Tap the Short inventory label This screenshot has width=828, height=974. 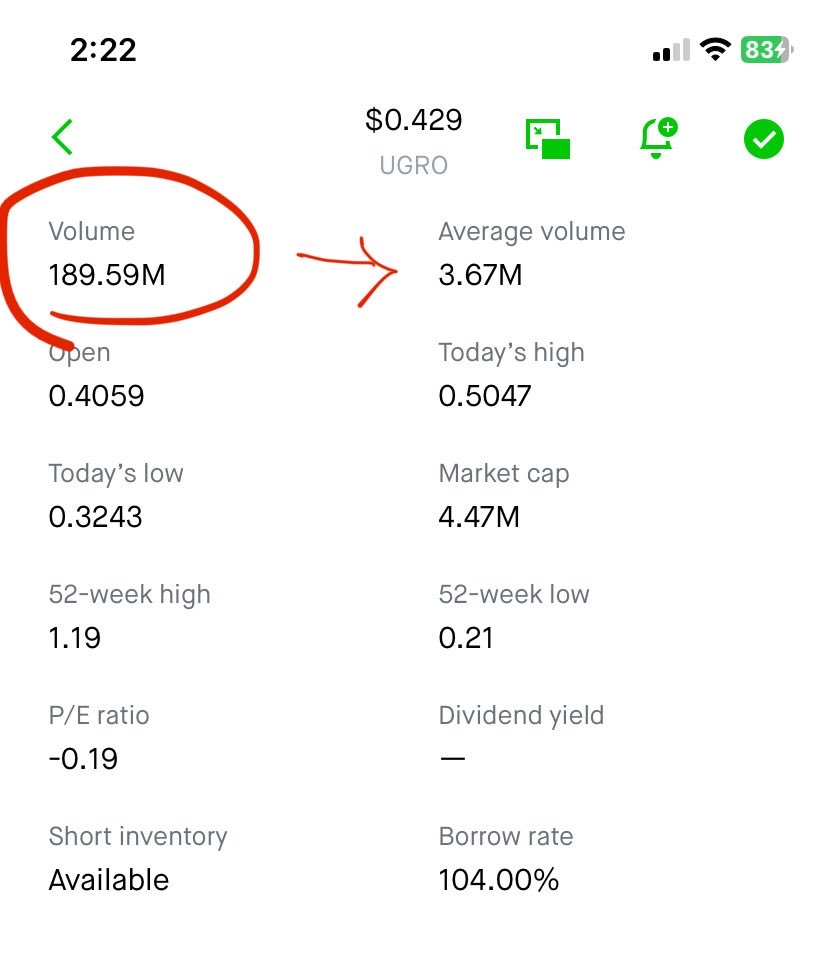(x=138, y=837)
